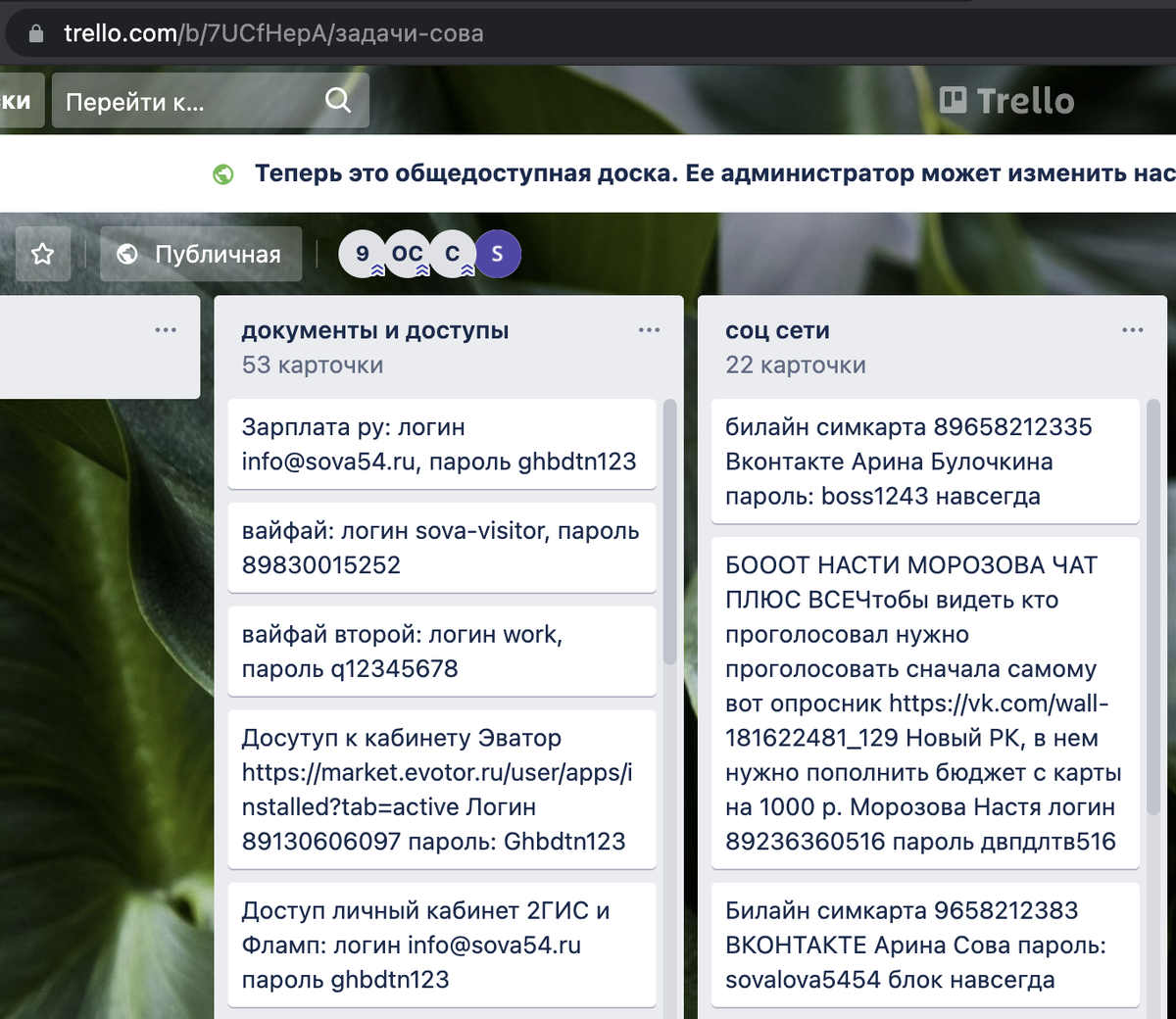The image size is (1176, 1019).
Task: Click the документы и доступы list title
Action: pos(375,330)
